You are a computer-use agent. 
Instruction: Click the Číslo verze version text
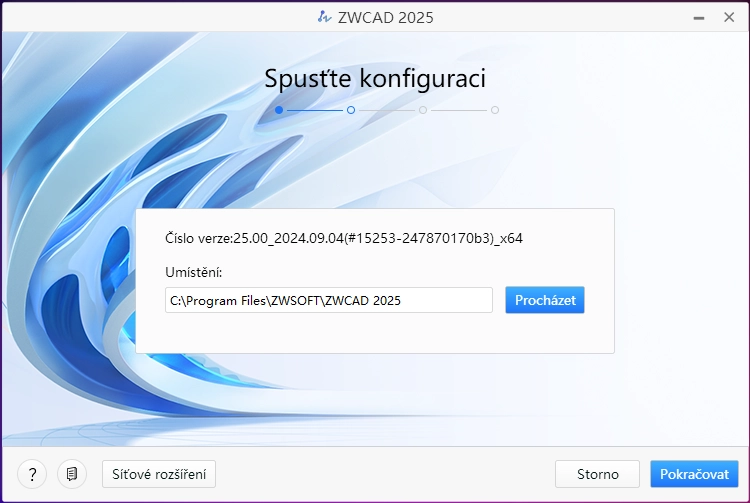(x=344, y=239)
